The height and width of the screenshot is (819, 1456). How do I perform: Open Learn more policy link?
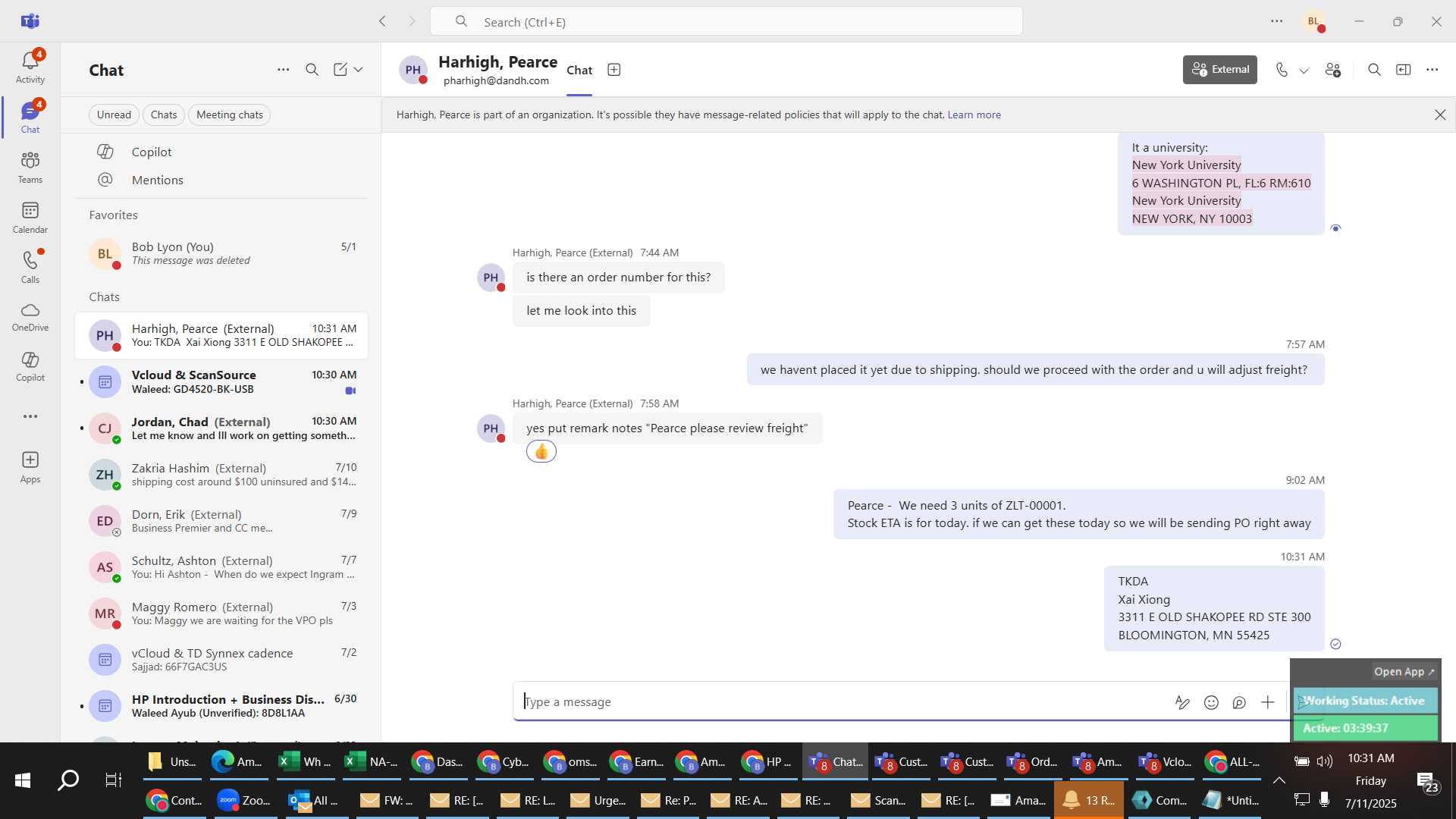tap(974, 115)
